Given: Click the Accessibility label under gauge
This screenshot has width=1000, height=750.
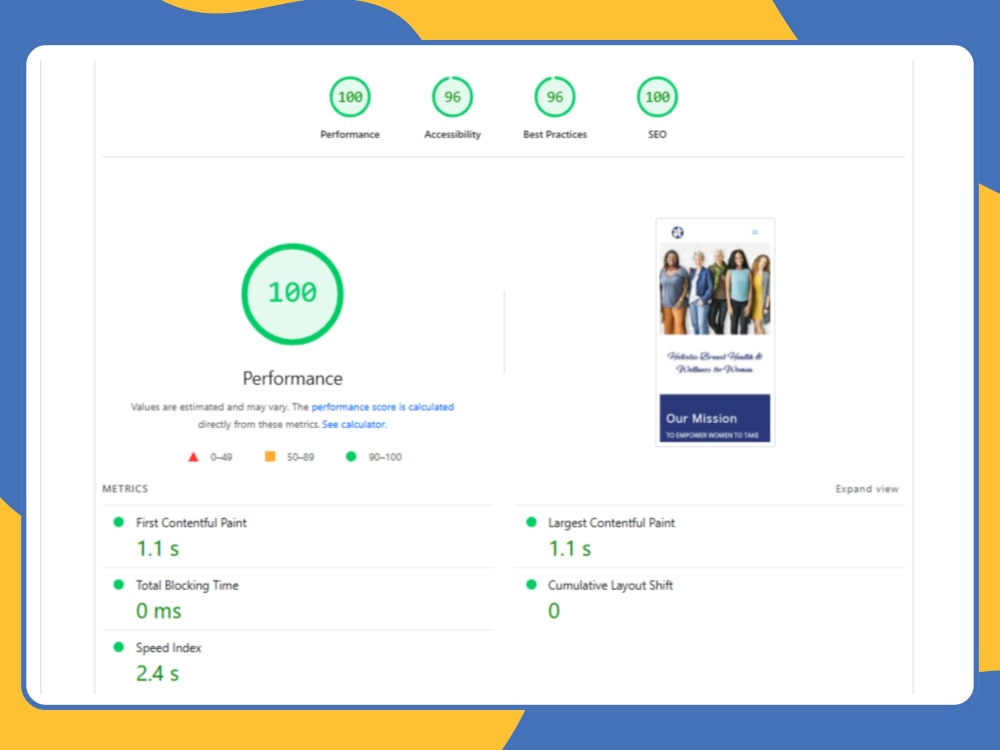Looking at the screenshot, I should pos(452,135).
